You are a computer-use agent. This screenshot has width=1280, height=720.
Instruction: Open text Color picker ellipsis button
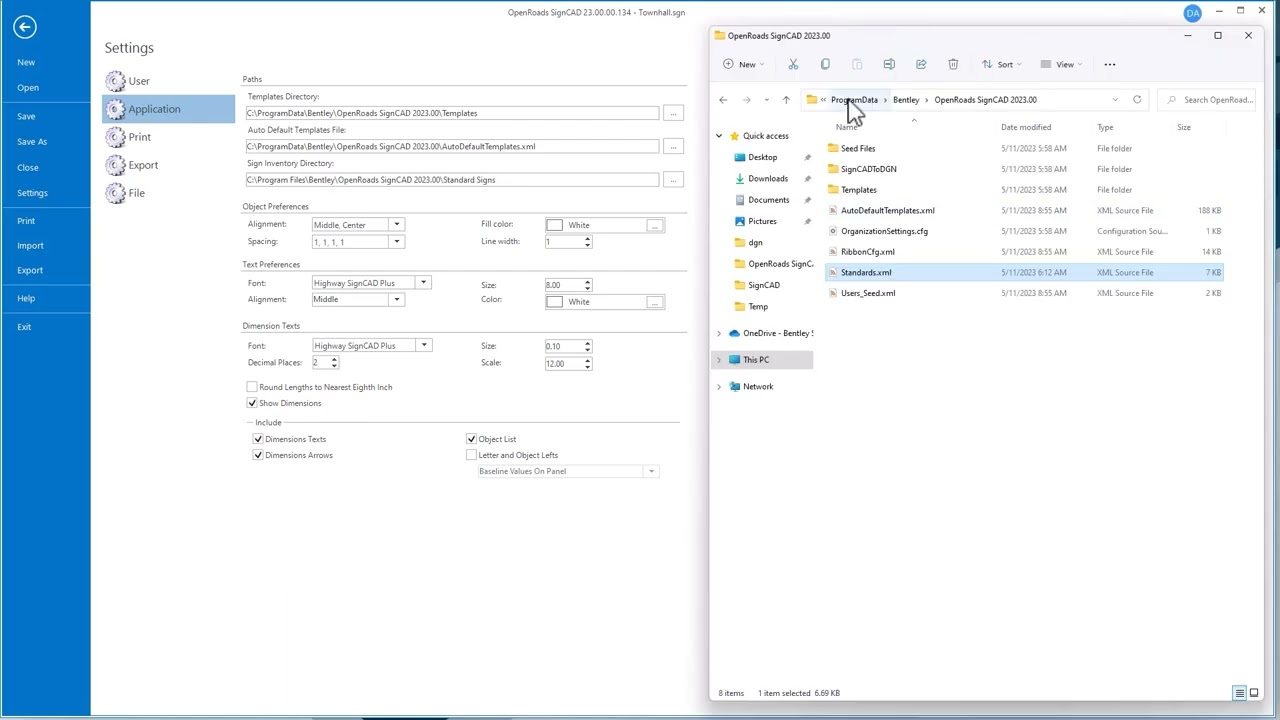654,302
